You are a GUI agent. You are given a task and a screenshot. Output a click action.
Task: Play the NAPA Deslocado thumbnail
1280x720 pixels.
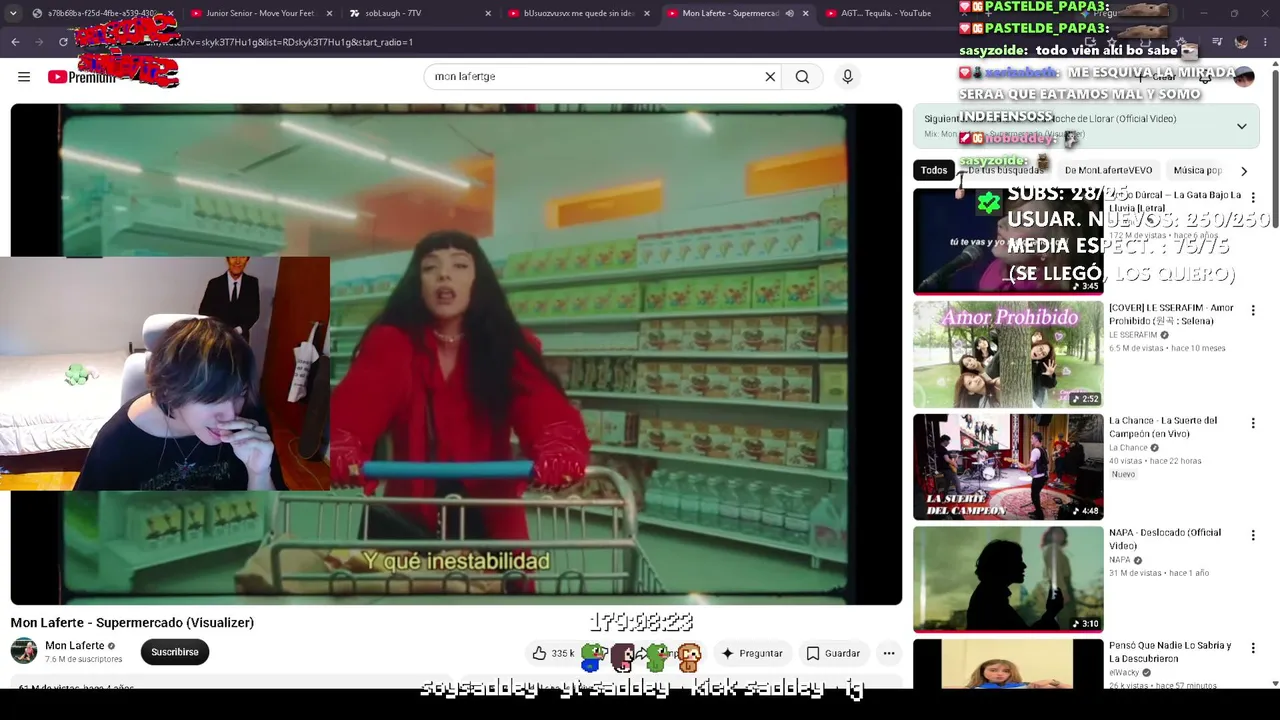click(1008, 580)
